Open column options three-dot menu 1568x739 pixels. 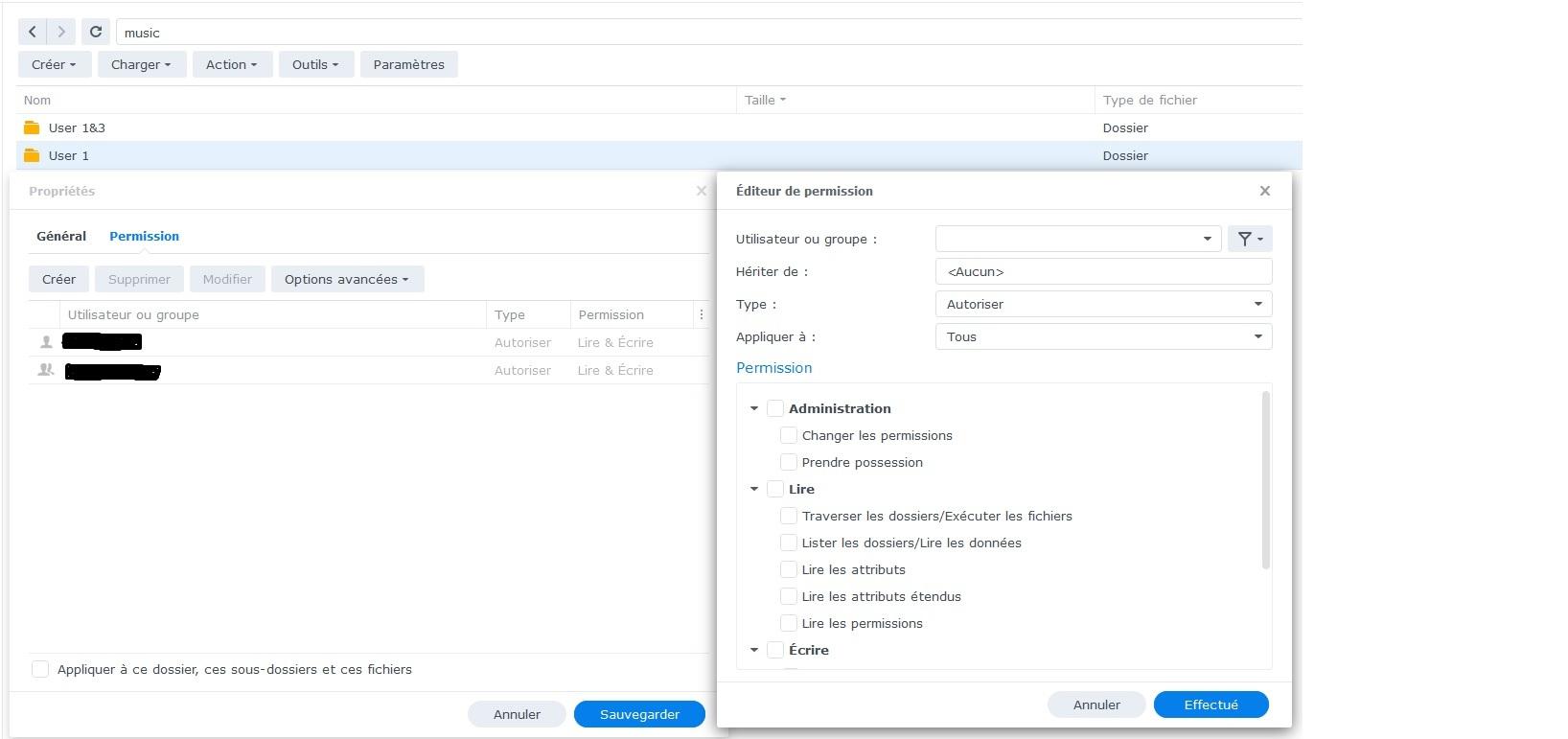pyautogui.click(x=701, y=314)
